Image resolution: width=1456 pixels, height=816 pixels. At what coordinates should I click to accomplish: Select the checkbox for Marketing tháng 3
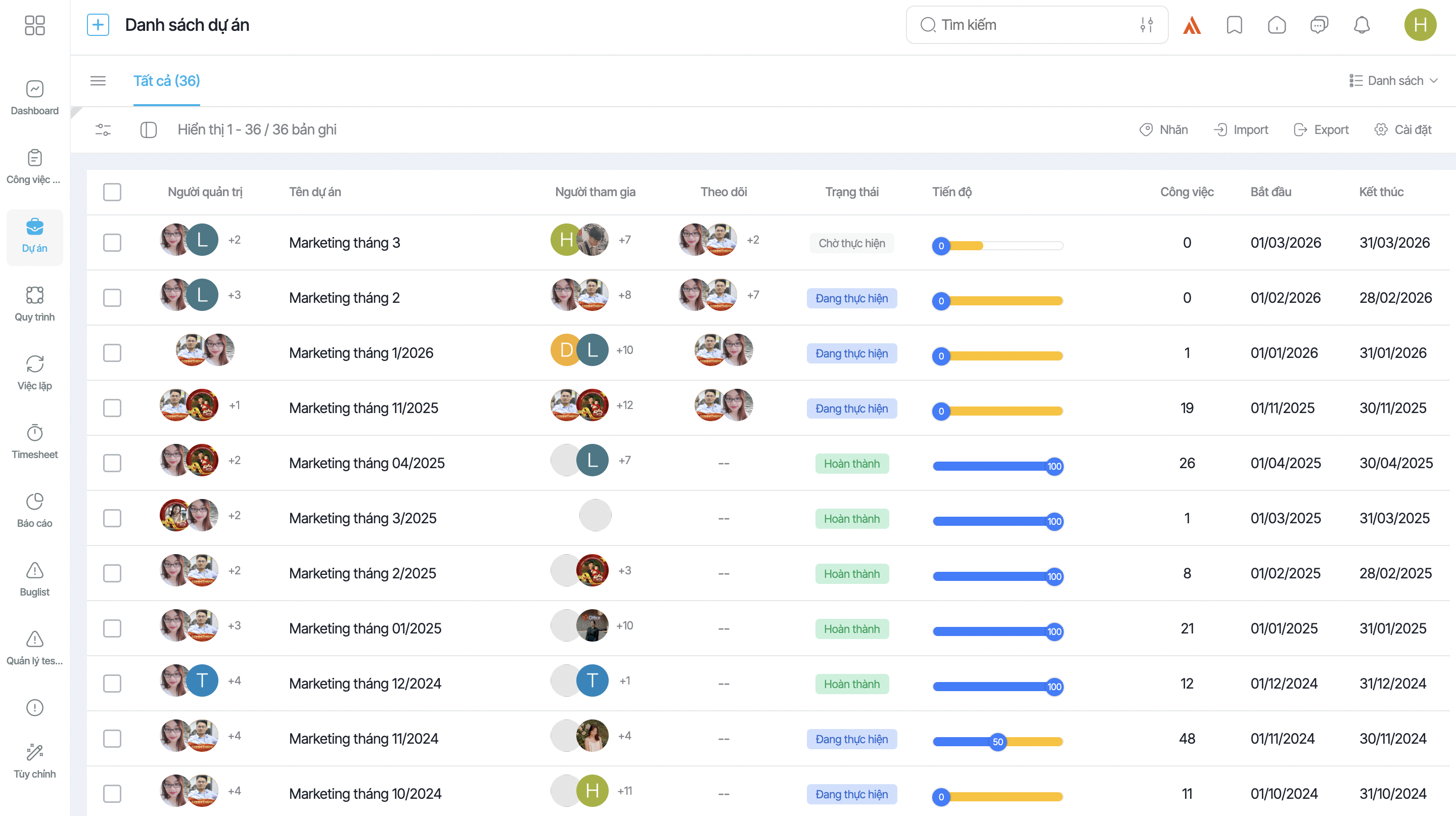coord(112,243)
